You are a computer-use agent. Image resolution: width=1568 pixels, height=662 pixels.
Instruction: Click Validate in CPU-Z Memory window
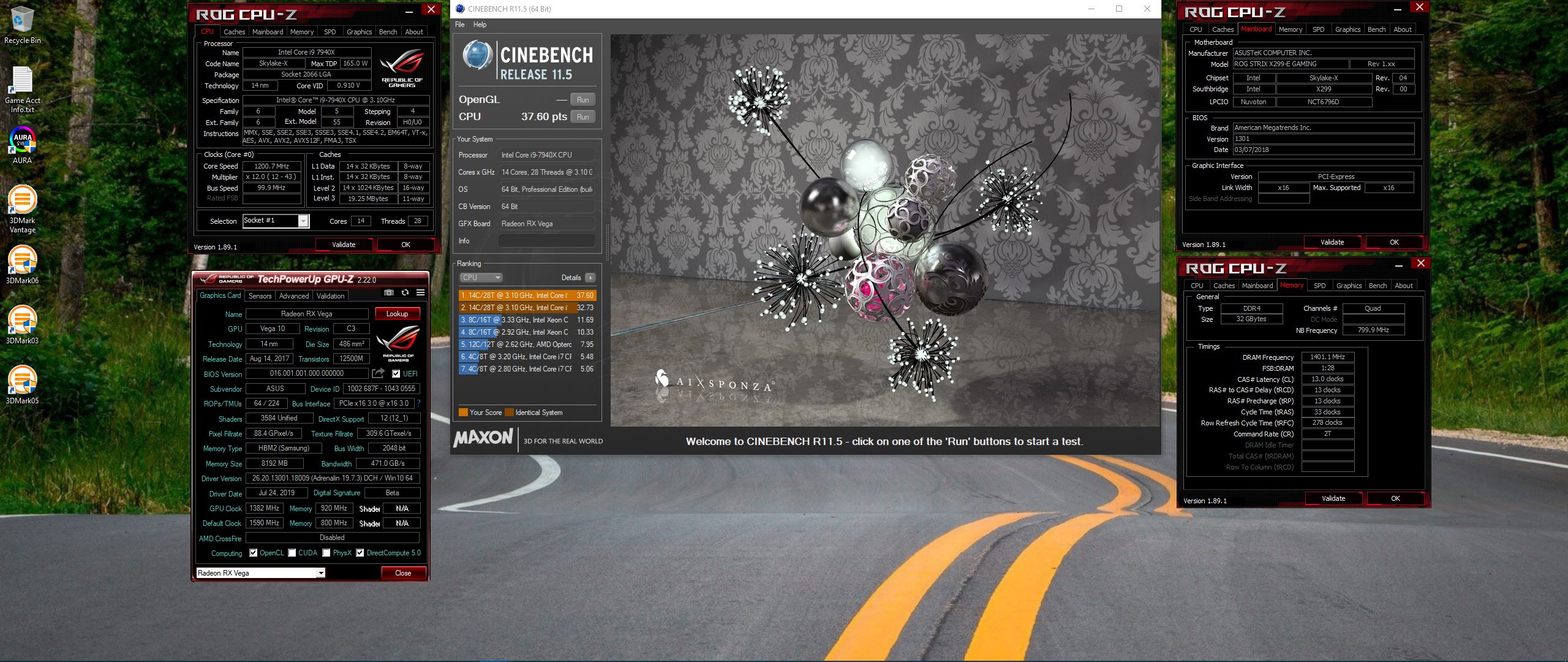(1333, 498)
